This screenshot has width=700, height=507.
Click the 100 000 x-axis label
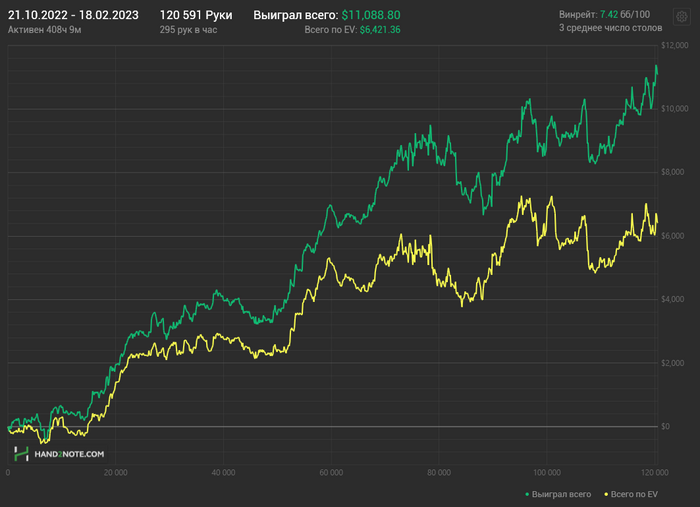click(547, 473)
